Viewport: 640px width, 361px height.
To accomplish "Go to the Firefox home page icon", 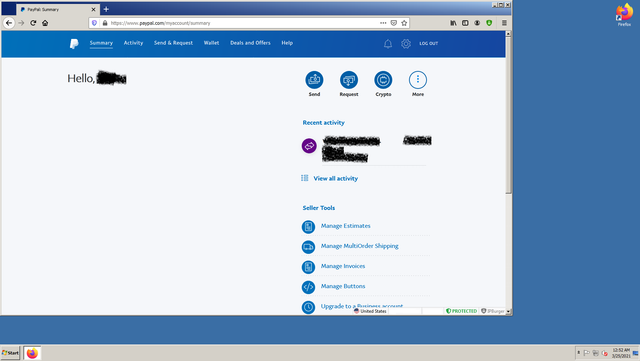I will [x=45, y=23].
